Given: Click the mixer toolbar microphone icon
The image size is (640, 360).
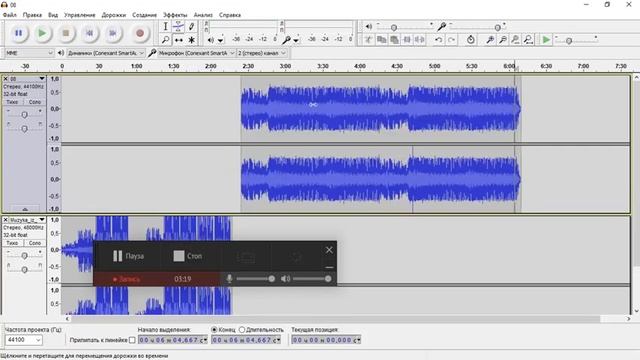Looking at the screenshot, I should click(442, 27).
